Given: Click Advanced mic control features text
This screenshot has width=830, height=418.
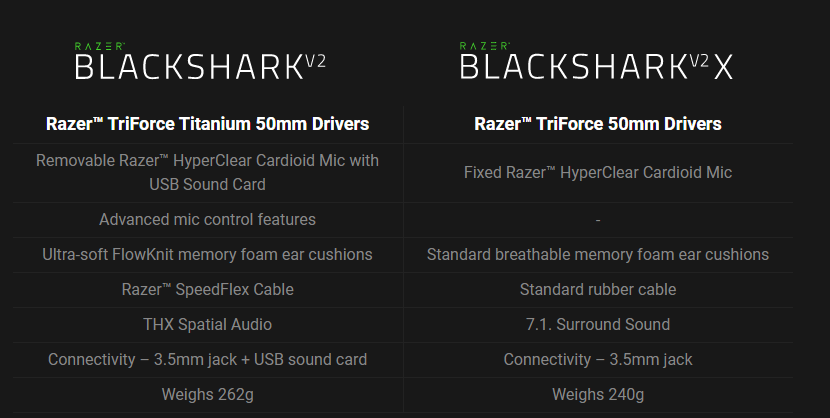Looking at the screenshot, I should coord(208,220).
